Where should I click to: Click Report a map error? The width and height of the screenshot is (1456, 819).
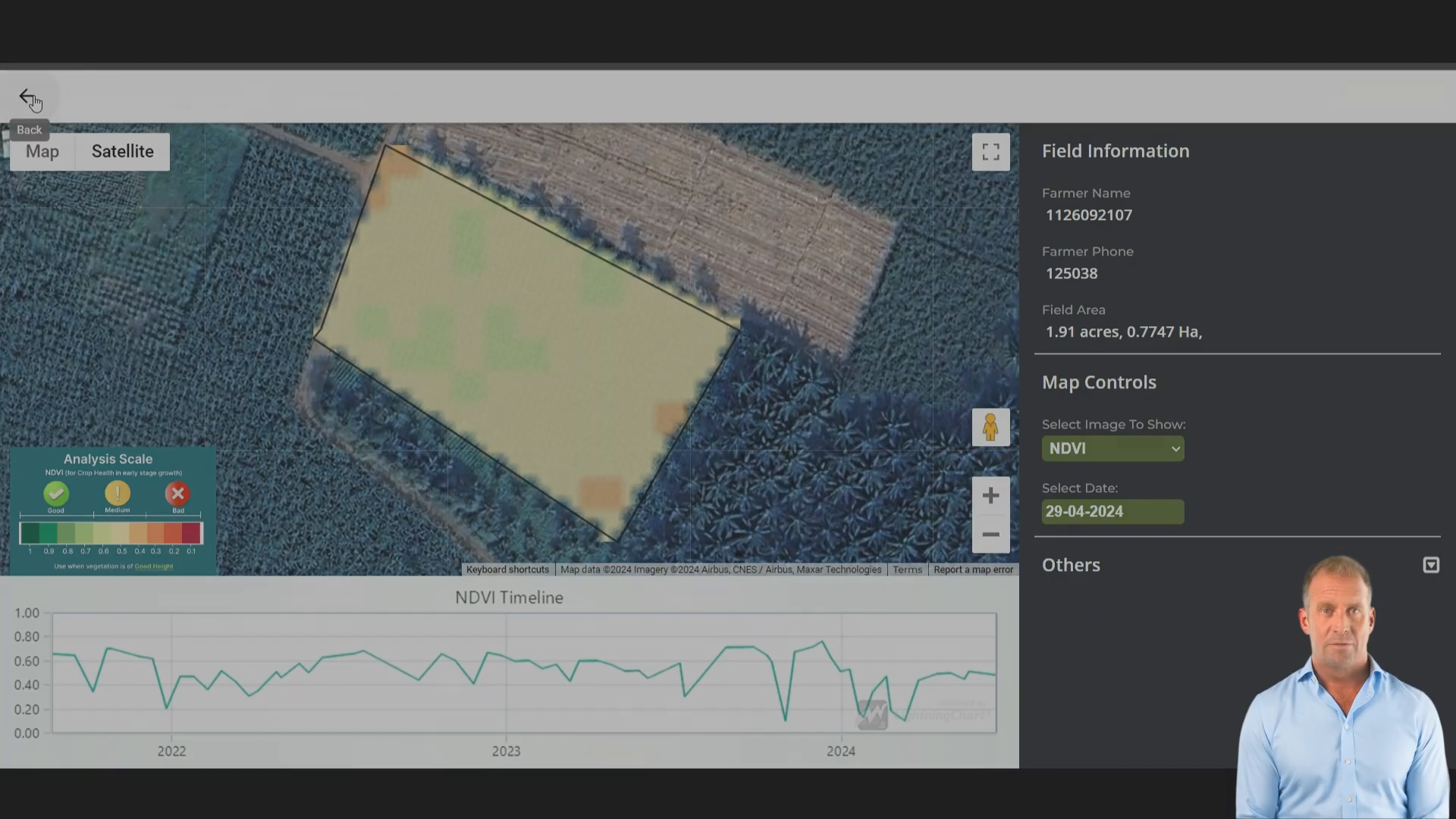coord(973,570)
